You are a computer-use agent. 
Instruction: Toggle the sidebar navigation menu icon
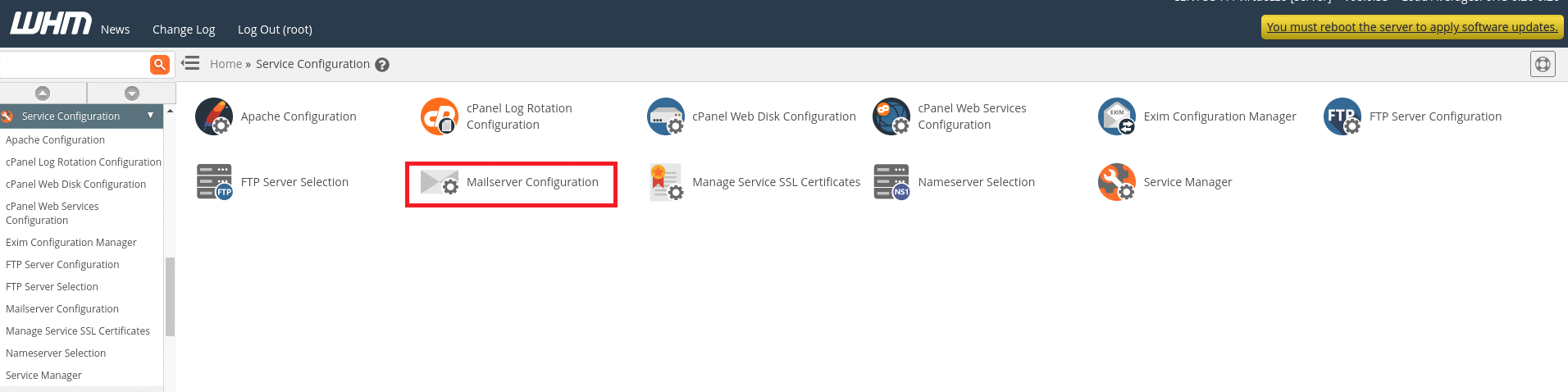(190, 63)
